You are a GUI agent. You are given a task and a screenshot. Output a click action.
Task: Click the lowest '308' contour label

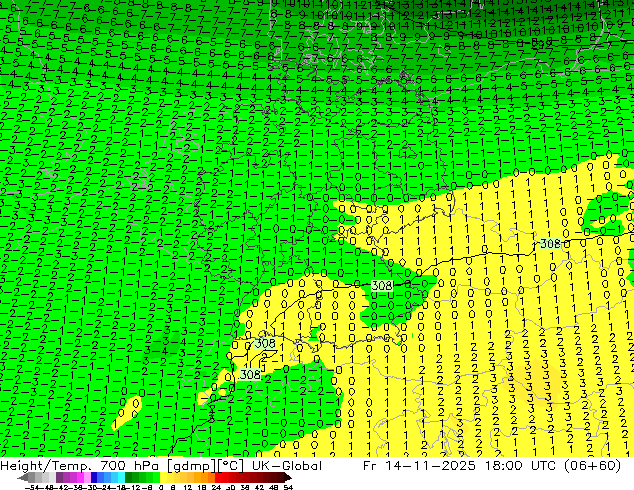[x=249, y=374]
